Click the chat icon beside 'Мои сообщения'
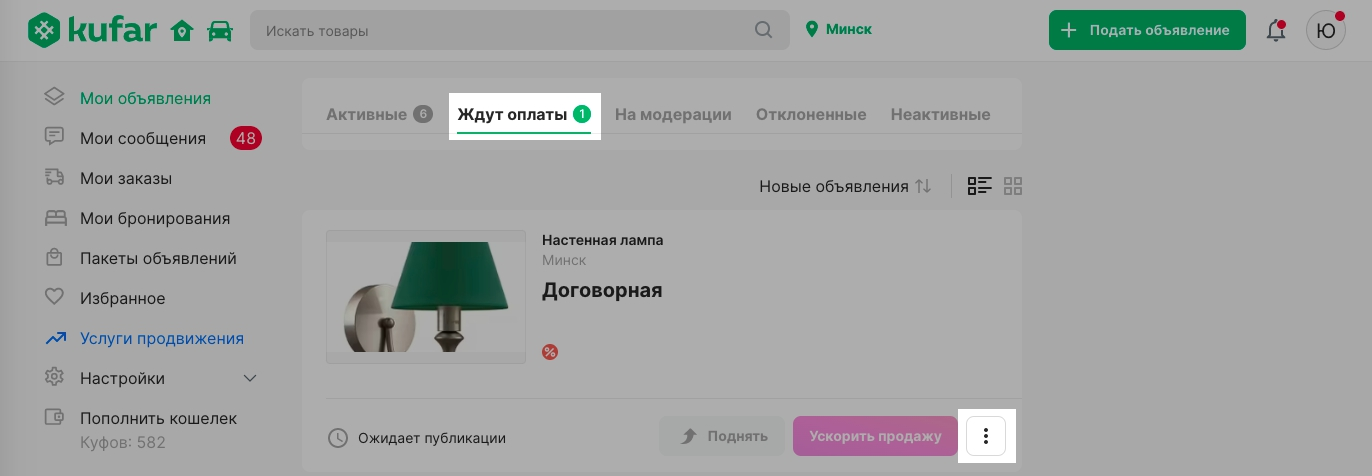Screen dimensions: 1372x476 point(54,137)
